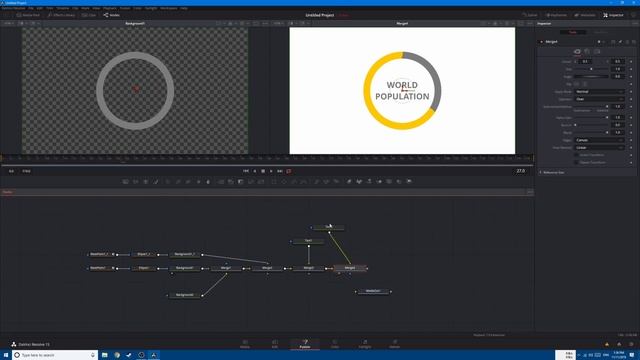Select the Text1 node
The image size is (640, 360).
coord(308,241)
